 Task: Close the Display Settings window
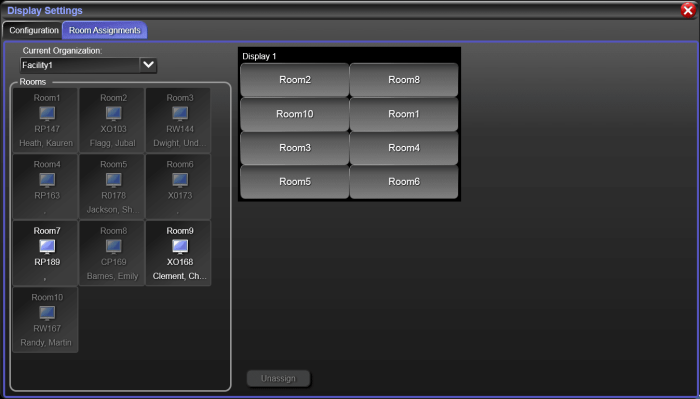click(688, 10)
